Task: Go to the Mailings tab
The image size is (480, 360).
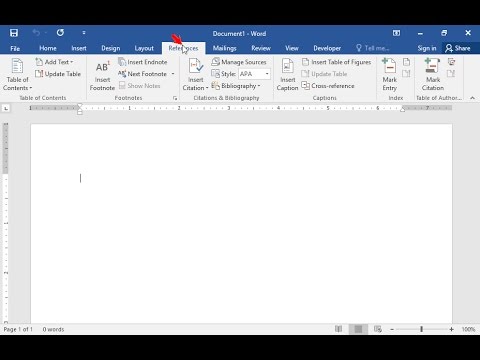Action: click(x=224, y=48)
